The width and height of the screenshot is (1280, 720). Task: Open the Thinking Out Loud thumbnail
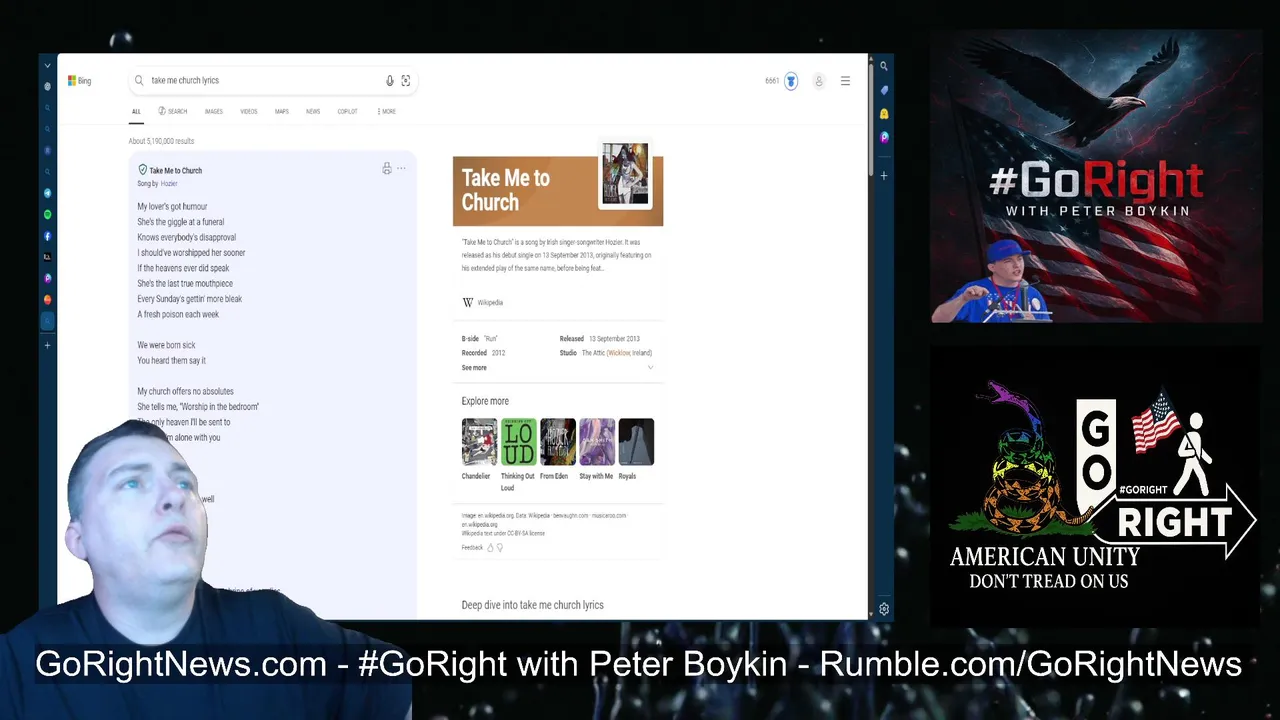point(518,442)
